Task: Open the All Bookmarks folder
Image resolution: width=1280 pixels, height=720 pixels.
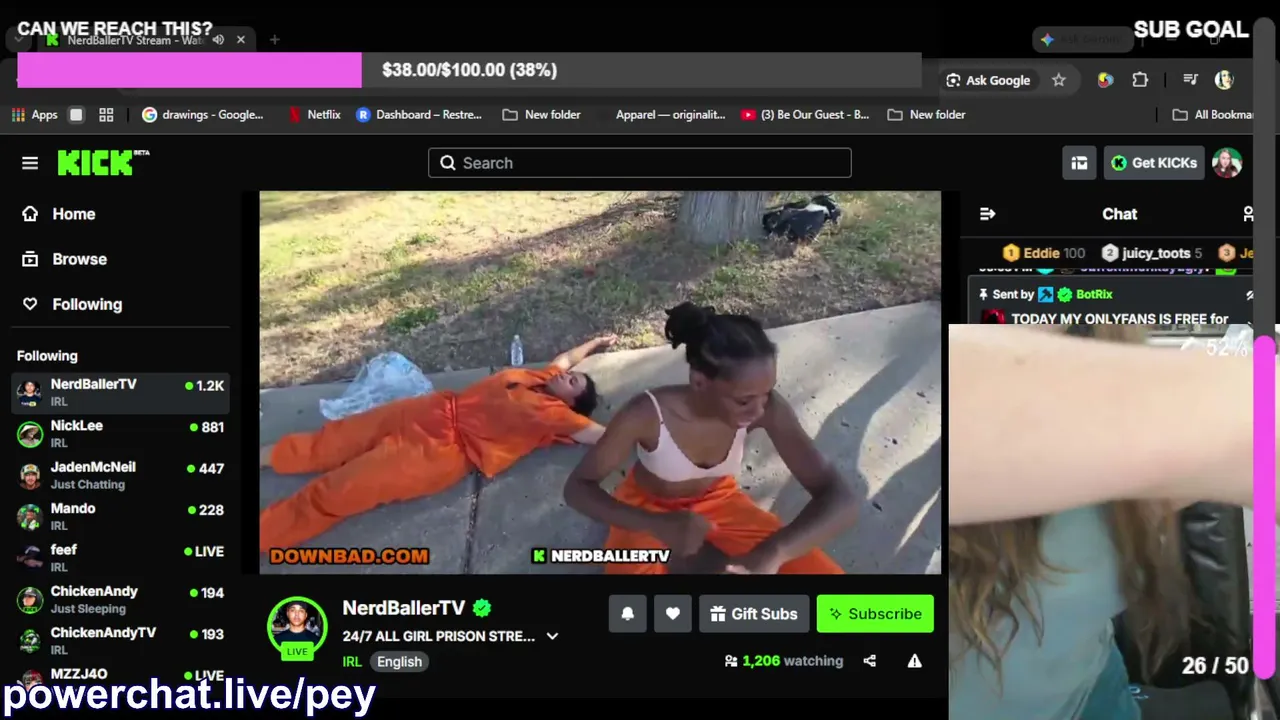Action: [1214, 115]
